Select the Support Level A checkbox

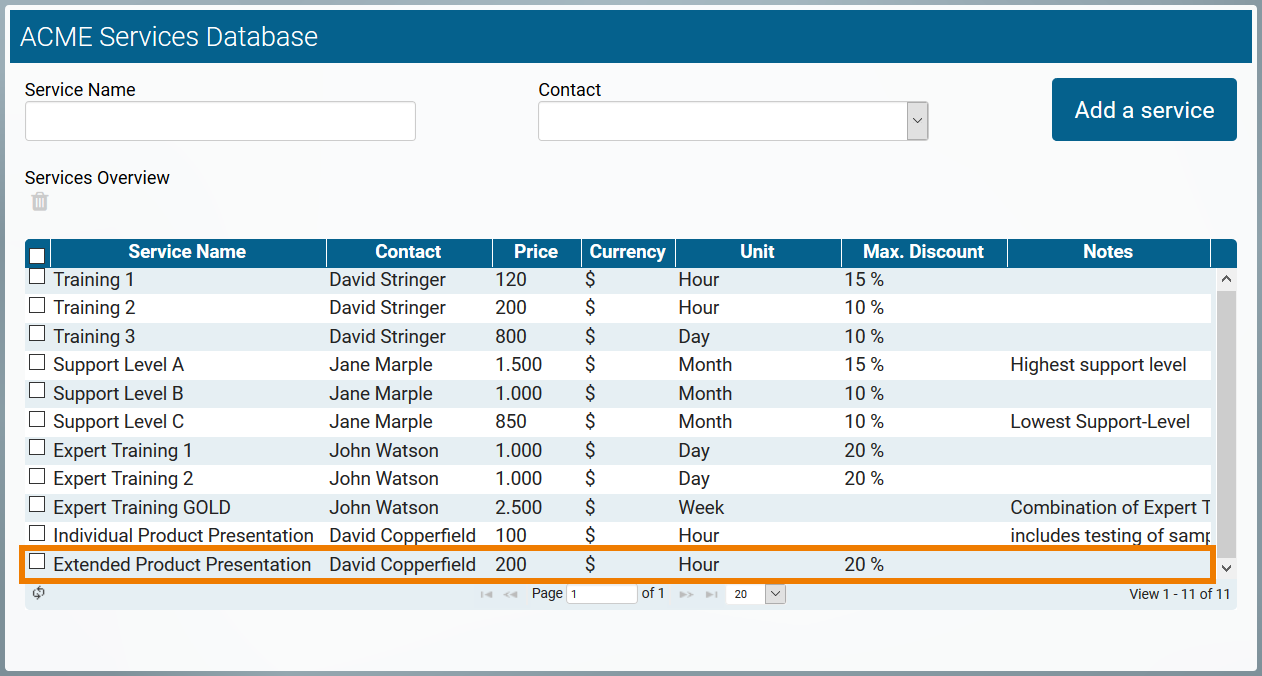click(x=37, y=363)
